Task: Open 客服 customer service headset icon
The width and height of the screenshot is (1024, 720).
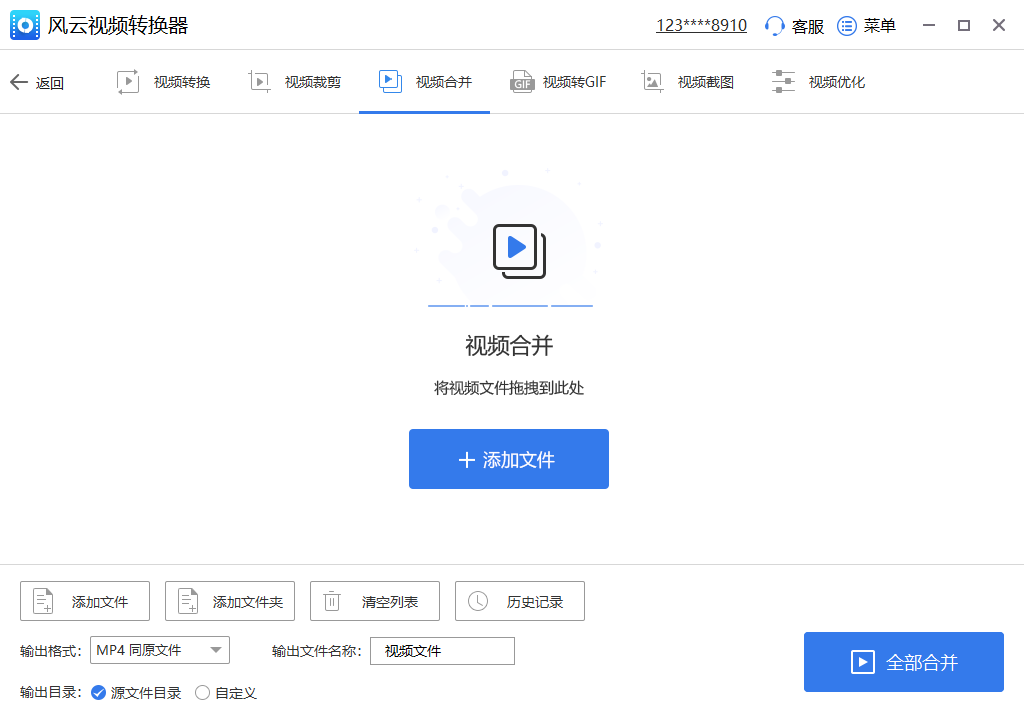Action: (774, 25)
